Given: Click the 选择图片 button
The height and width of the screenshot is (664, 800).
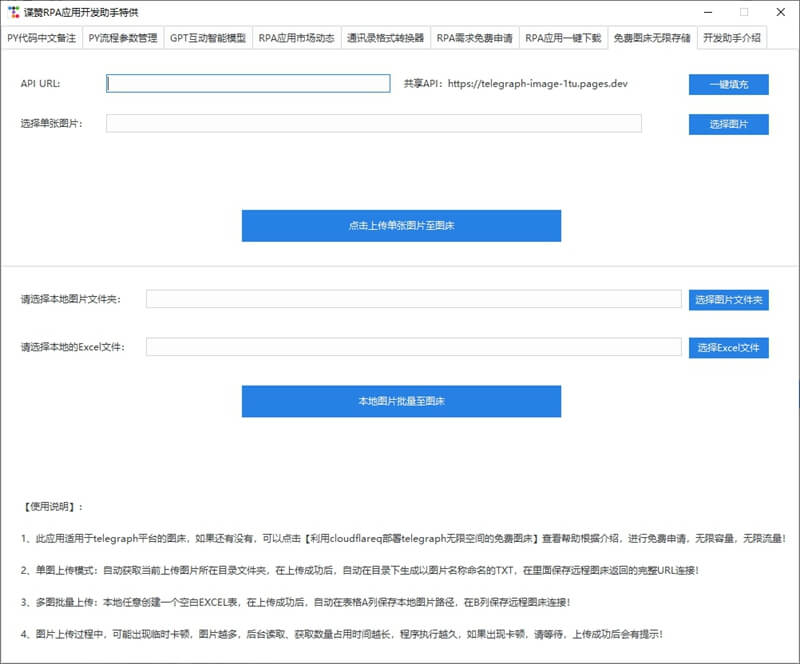Looking at the screenshot, I should [729, 125].
